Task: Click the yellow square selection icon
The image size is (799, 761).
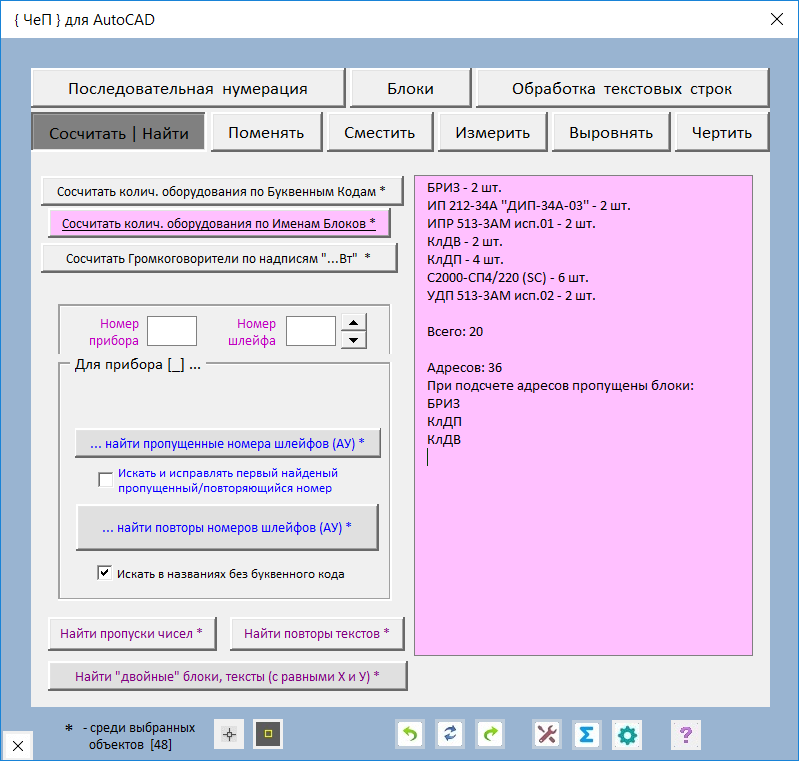Action: pyautogui.click(x=268, y=735)
